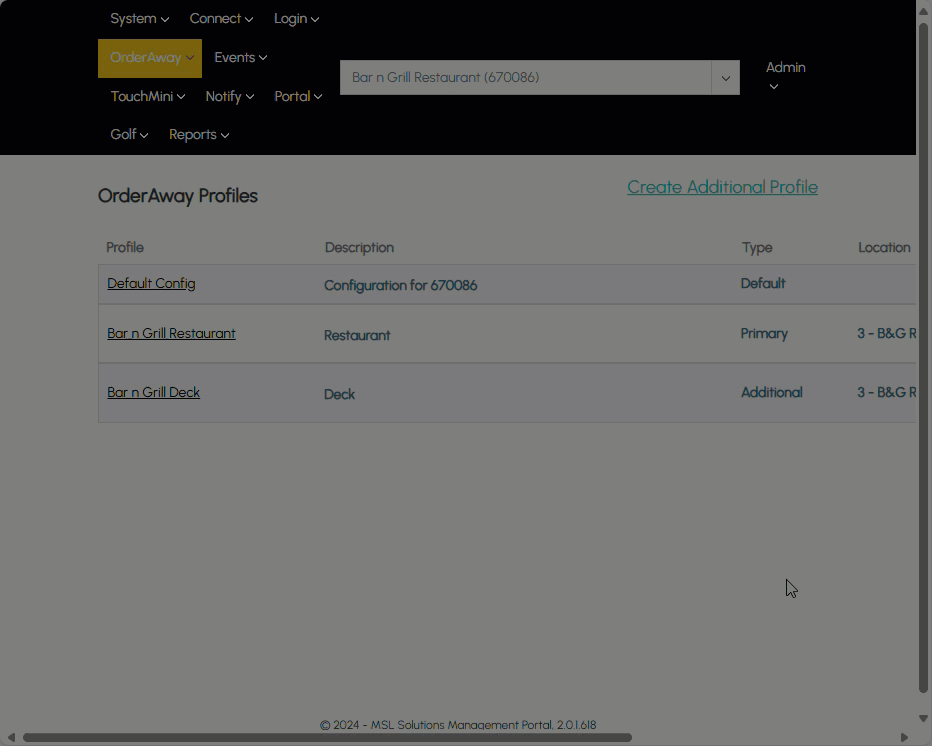Open the Portal menu

point(298,97)
